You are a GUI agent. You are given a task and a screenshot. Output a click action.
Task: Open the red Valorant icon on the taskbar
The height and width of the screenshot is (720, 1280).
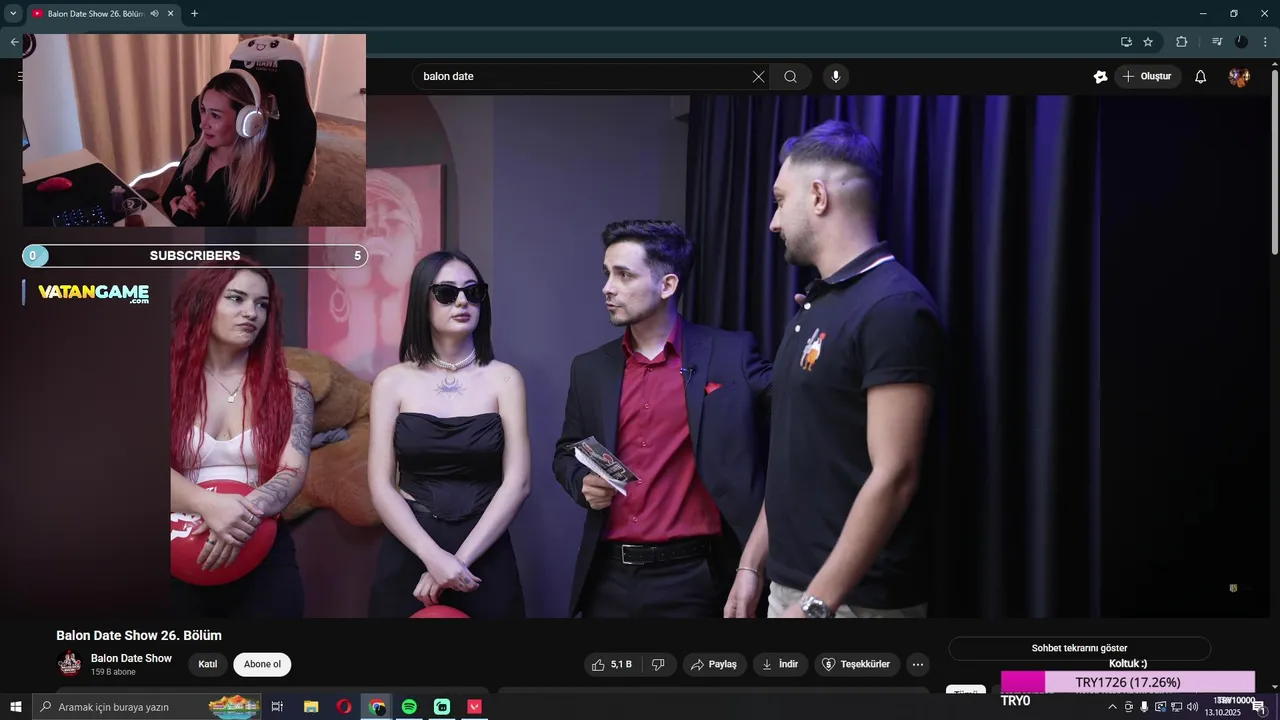475,707
